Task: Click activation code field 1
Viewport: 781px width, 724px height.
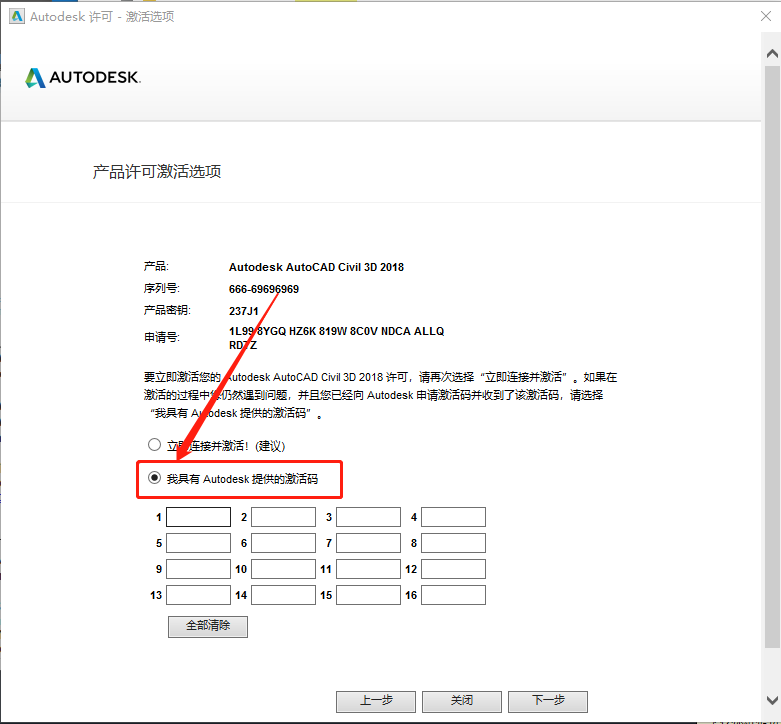Action: coord(198,517)
